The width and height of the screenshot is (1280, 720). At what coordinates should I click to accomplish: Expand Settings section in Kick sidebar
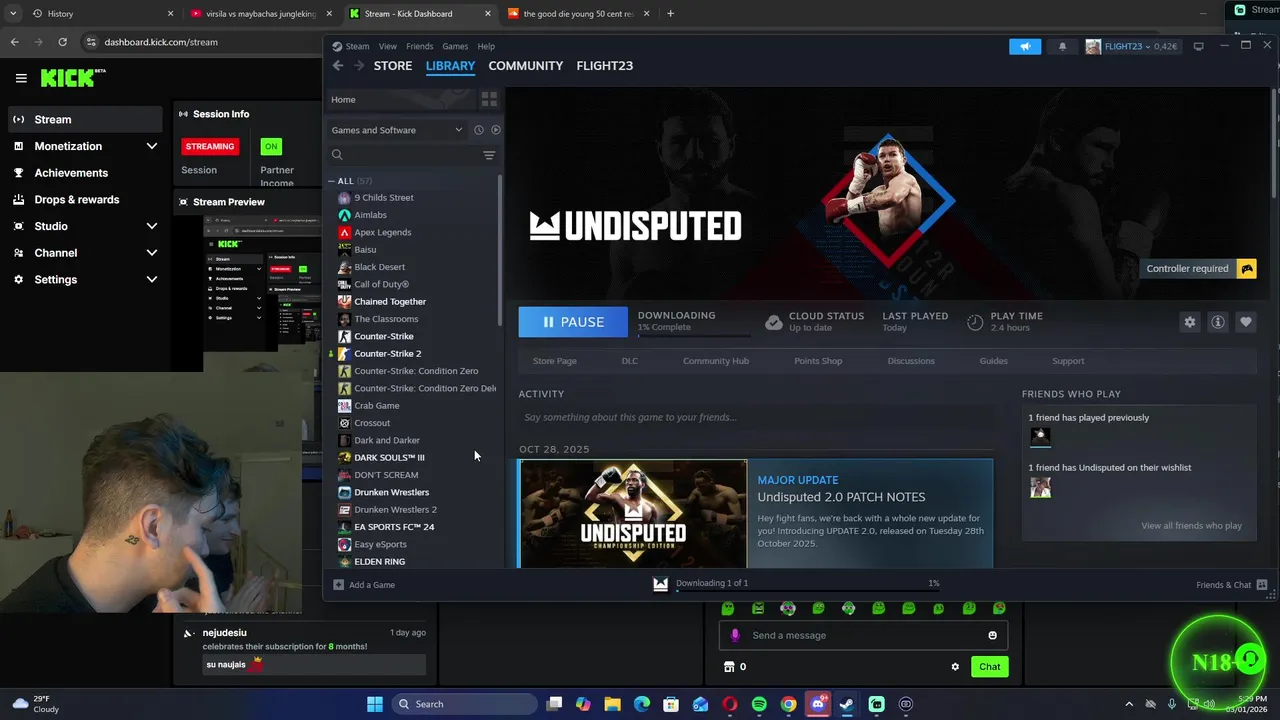(151, 280)
